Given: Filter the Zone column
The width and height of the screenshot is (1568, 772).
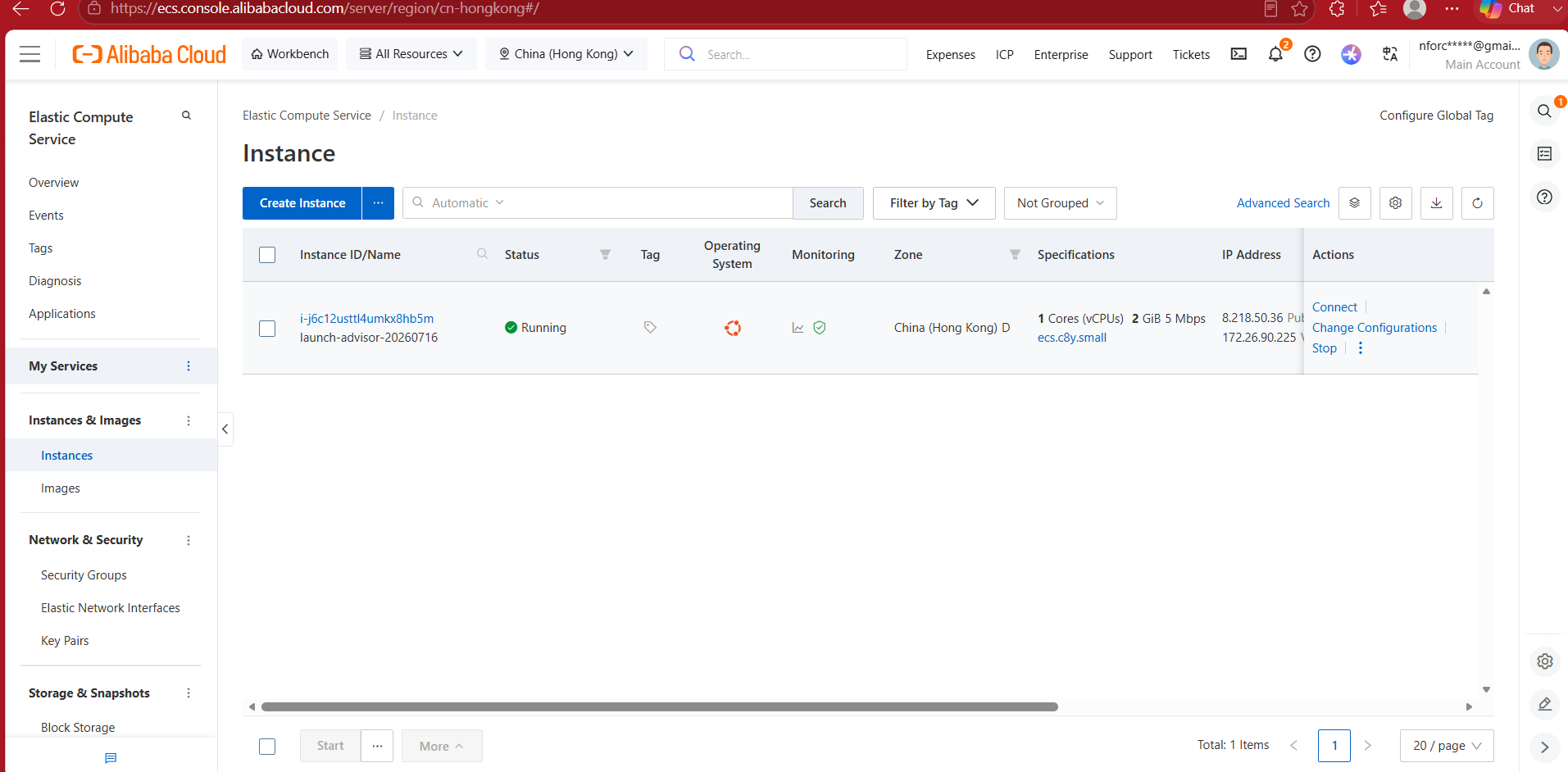Looking at the screenshot, I should pyautogui.click(x=1015, y=255).
